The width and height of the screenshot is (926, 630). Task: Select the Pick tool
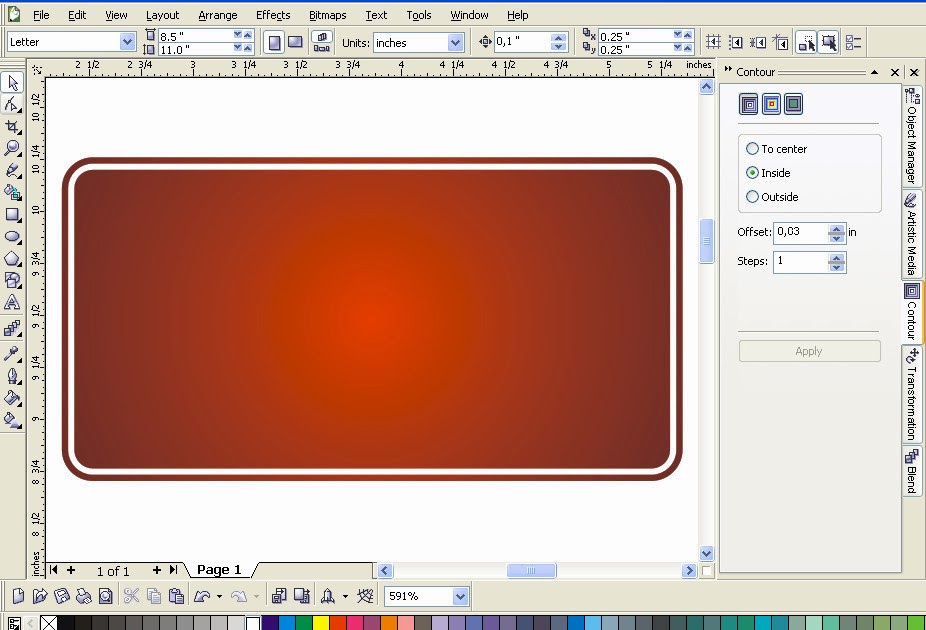(13, 83)
